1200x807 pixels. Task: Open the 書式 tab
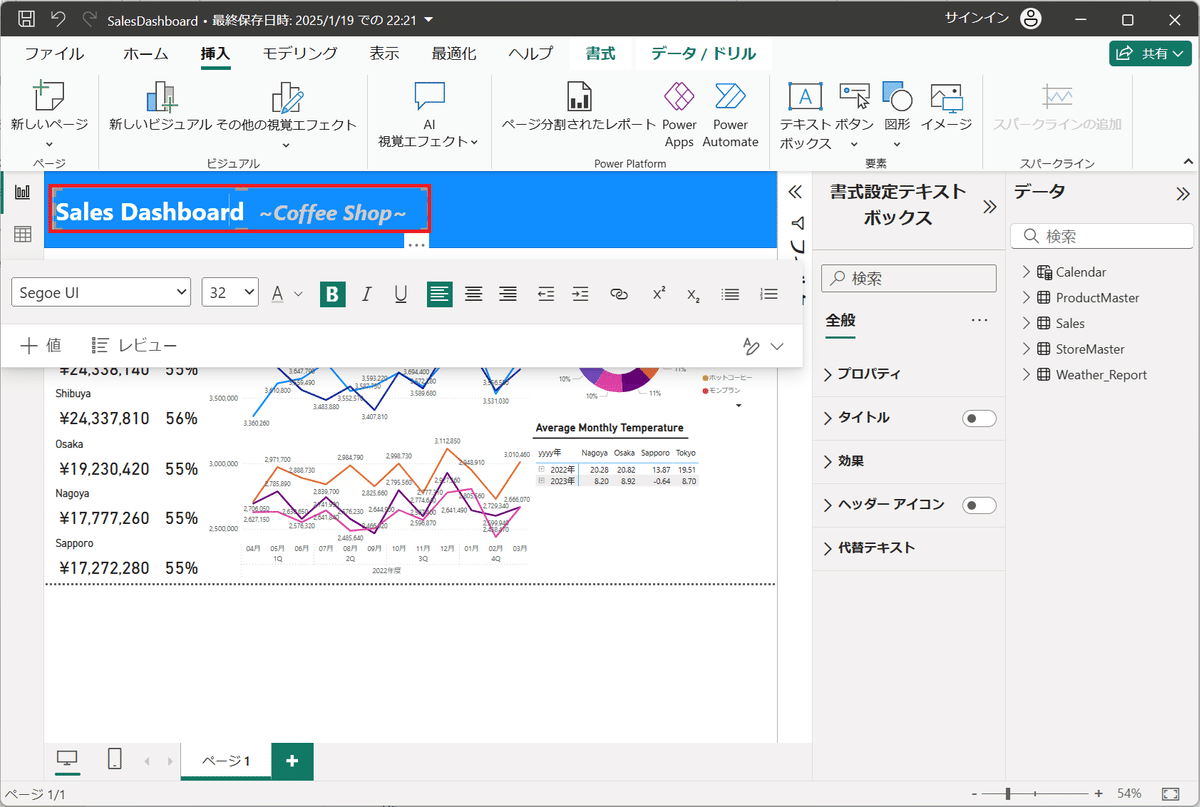point(601,54)
